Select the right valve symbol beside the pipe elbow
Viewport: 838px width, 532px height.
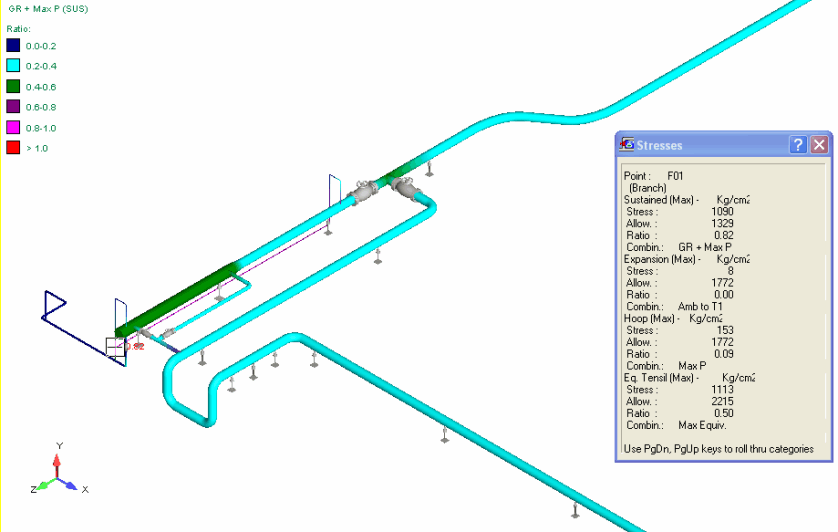405,188
